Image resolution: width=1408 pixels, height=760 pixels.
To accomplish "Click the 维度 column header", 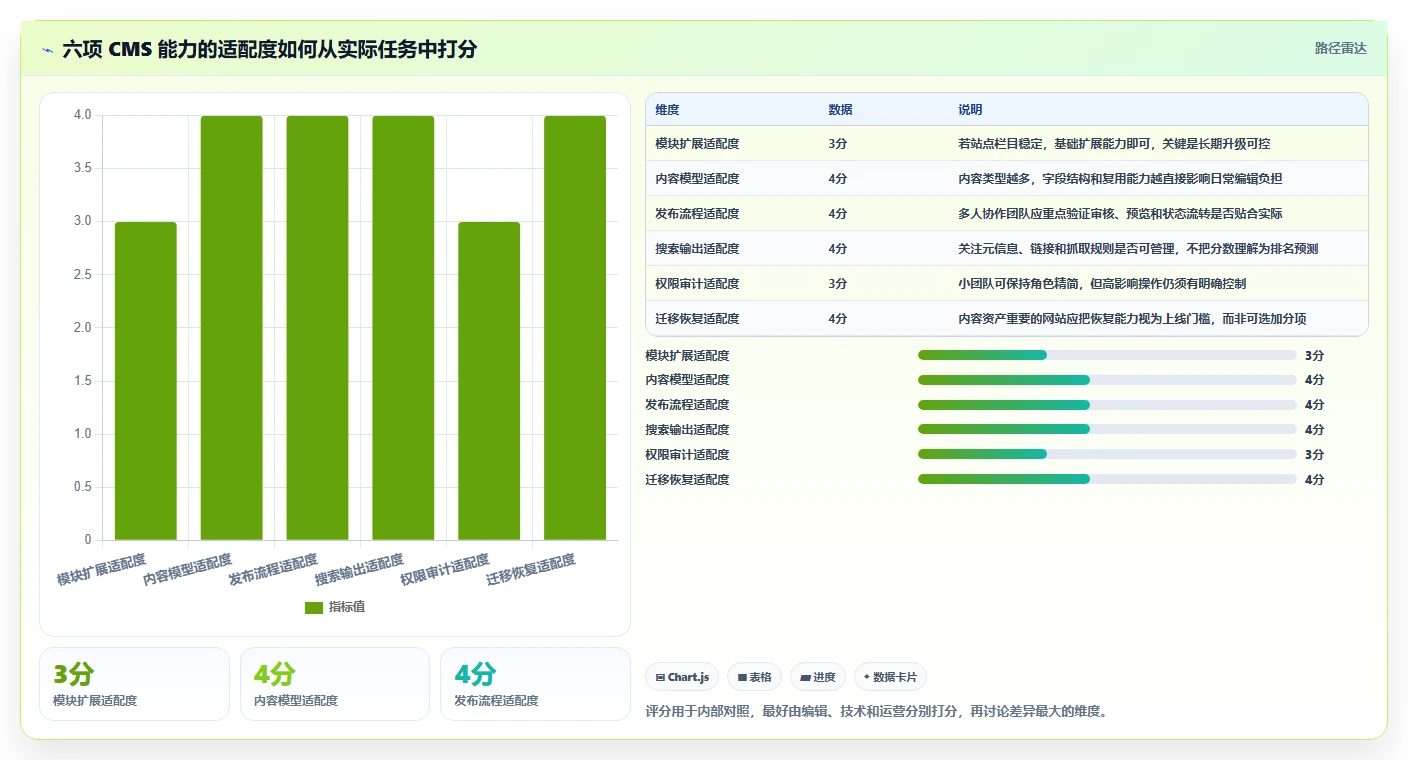I will tap(667, 110).
